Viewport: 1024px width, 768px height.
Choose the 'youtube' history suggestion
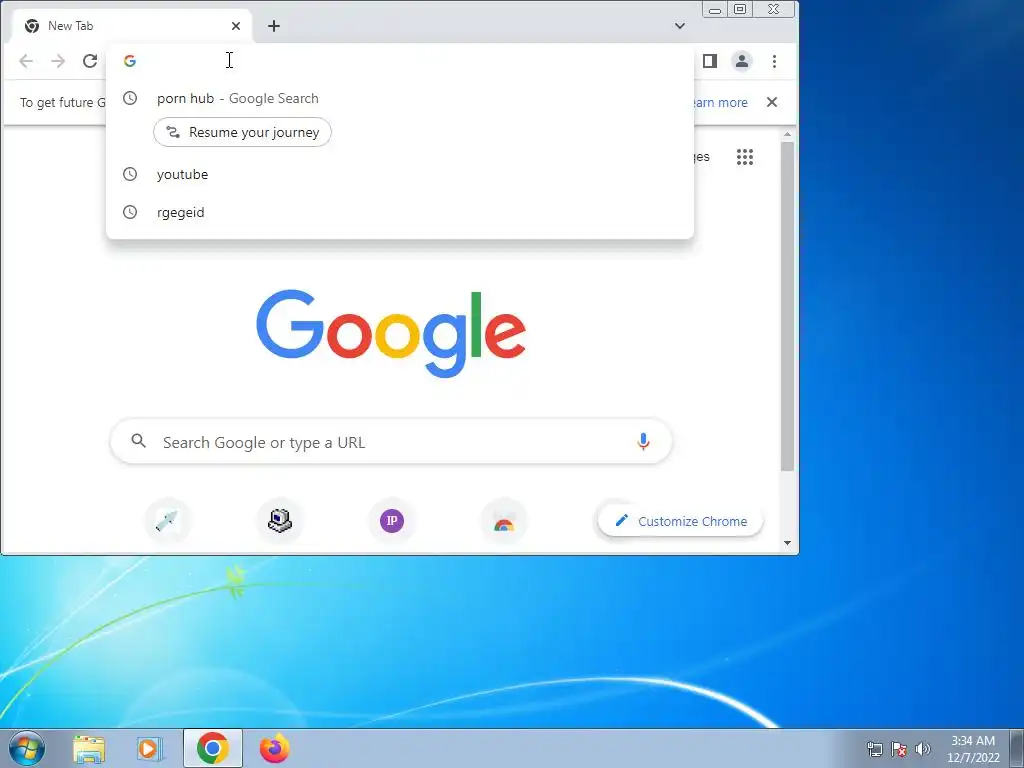pyautogui.click(x=400, y=174)
